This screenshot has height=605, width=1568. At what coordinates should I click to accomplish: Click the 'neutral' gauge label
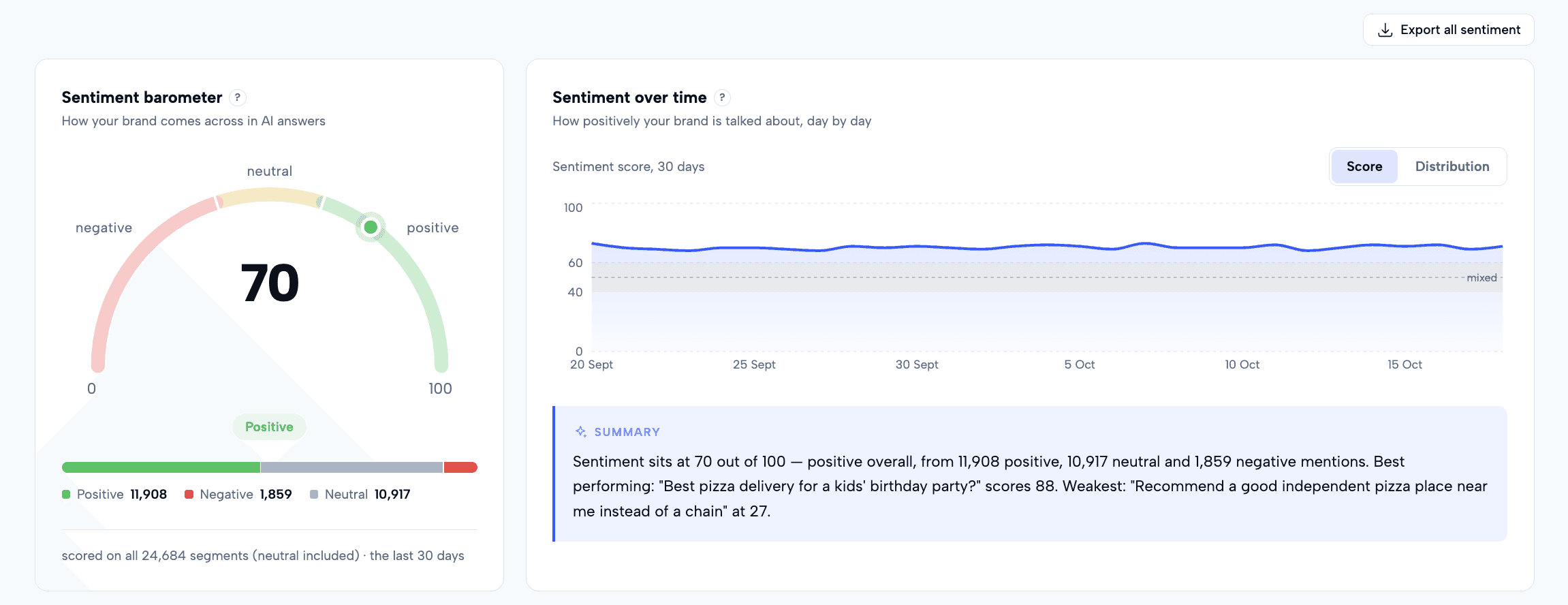(x=270, y=171)
